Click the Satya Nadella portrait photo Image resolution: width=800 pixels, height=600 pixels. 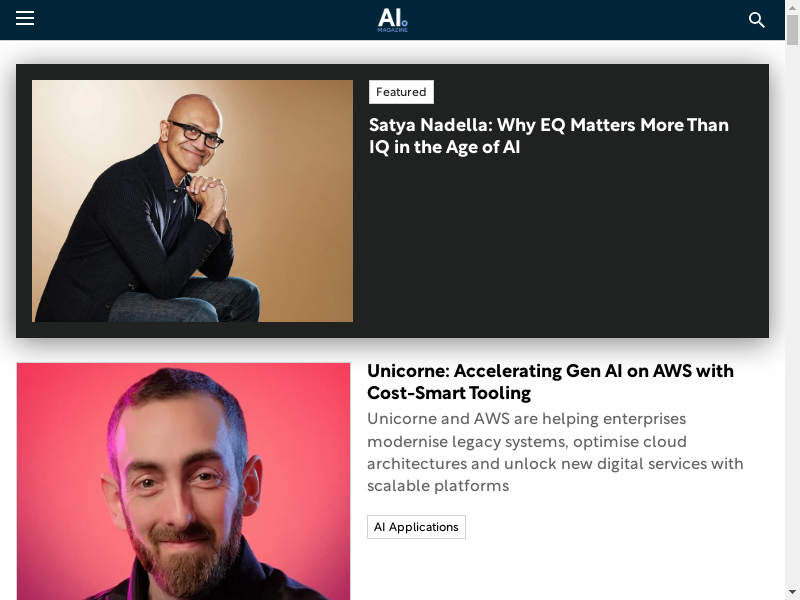(192, 201)
